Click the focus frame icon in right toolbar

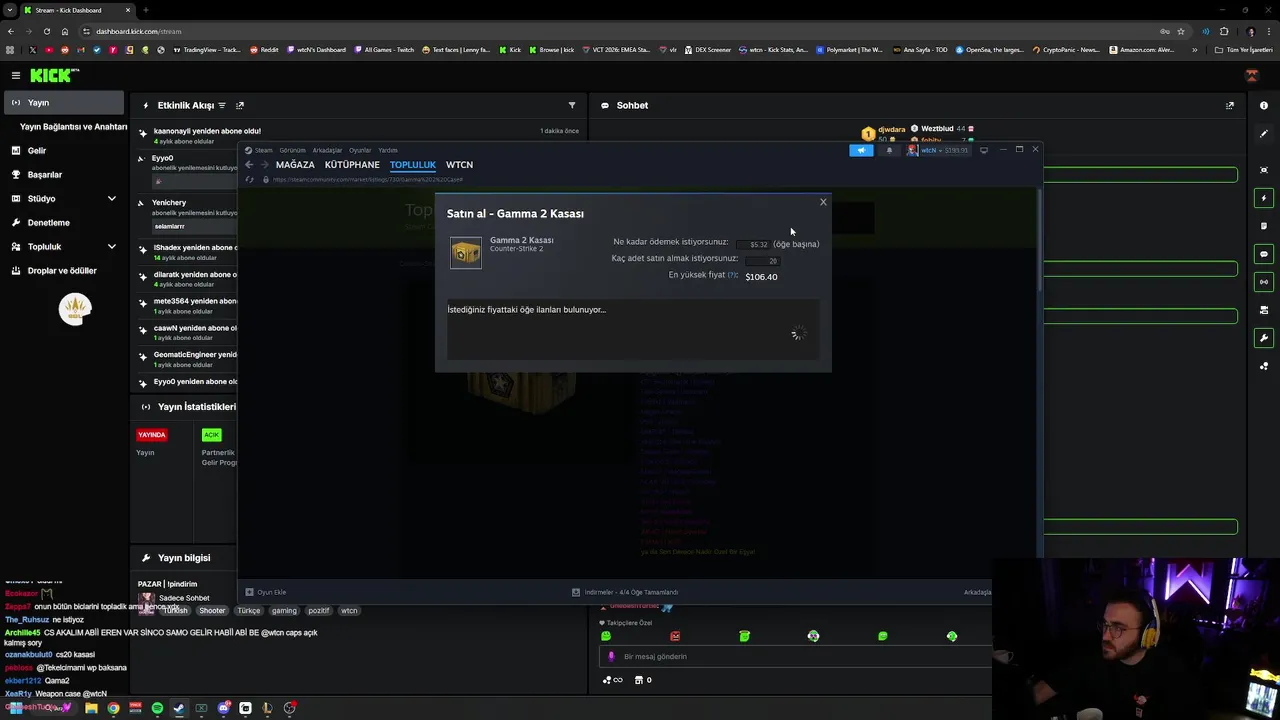coord(1264,170)
